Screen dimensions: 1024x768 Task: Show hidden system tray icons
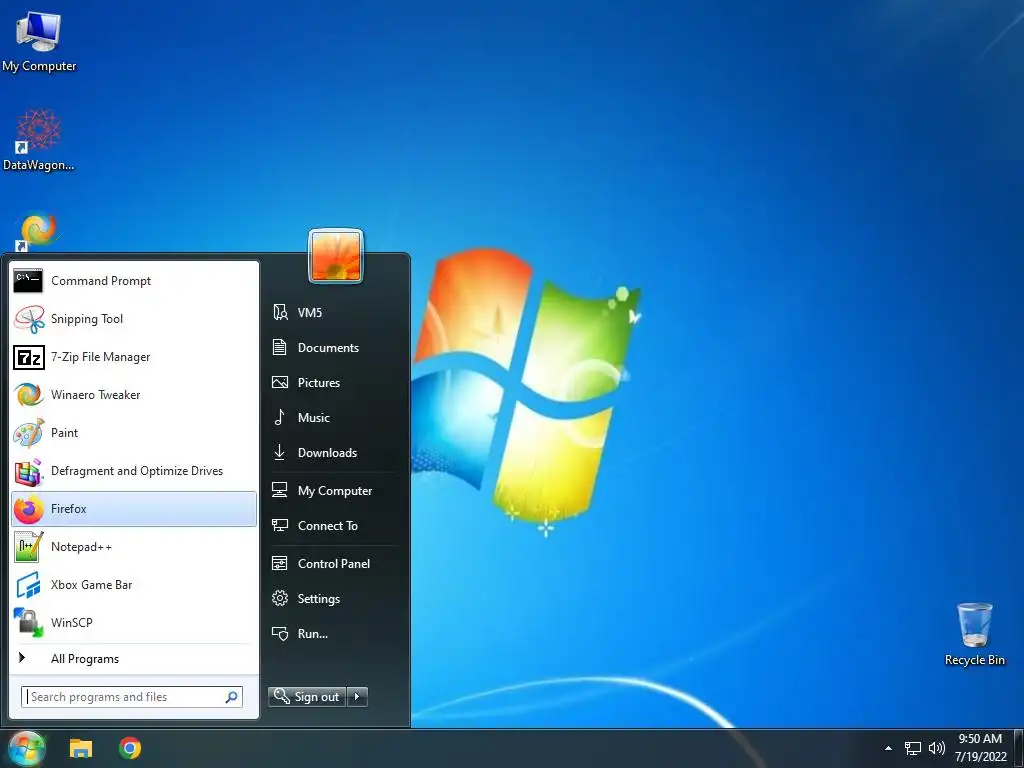tap(888, 748)
